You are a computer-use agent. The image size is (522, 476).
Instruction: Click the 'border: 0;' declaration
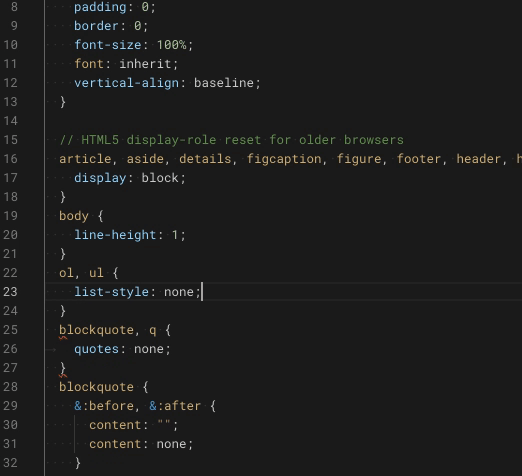[111, 26]
